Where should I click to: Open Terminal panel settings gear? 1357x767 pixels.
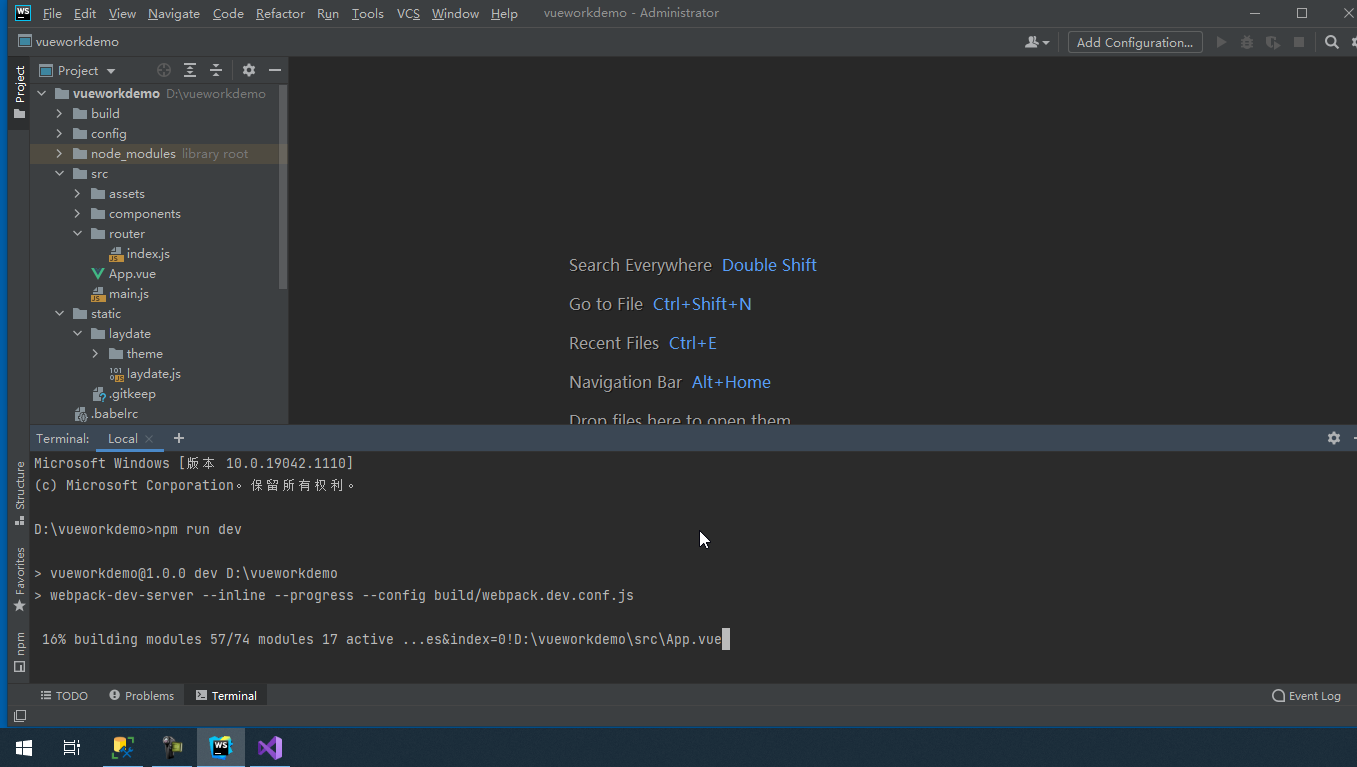point(1333,438)
